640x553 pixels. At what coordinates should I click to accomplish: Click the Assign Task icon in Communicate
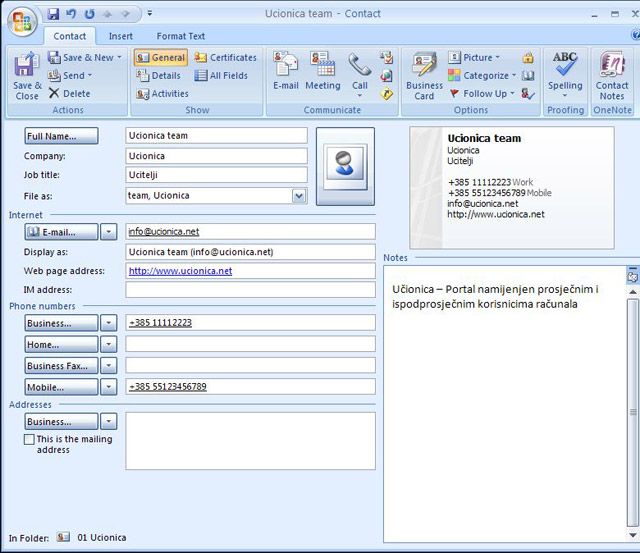387,57
